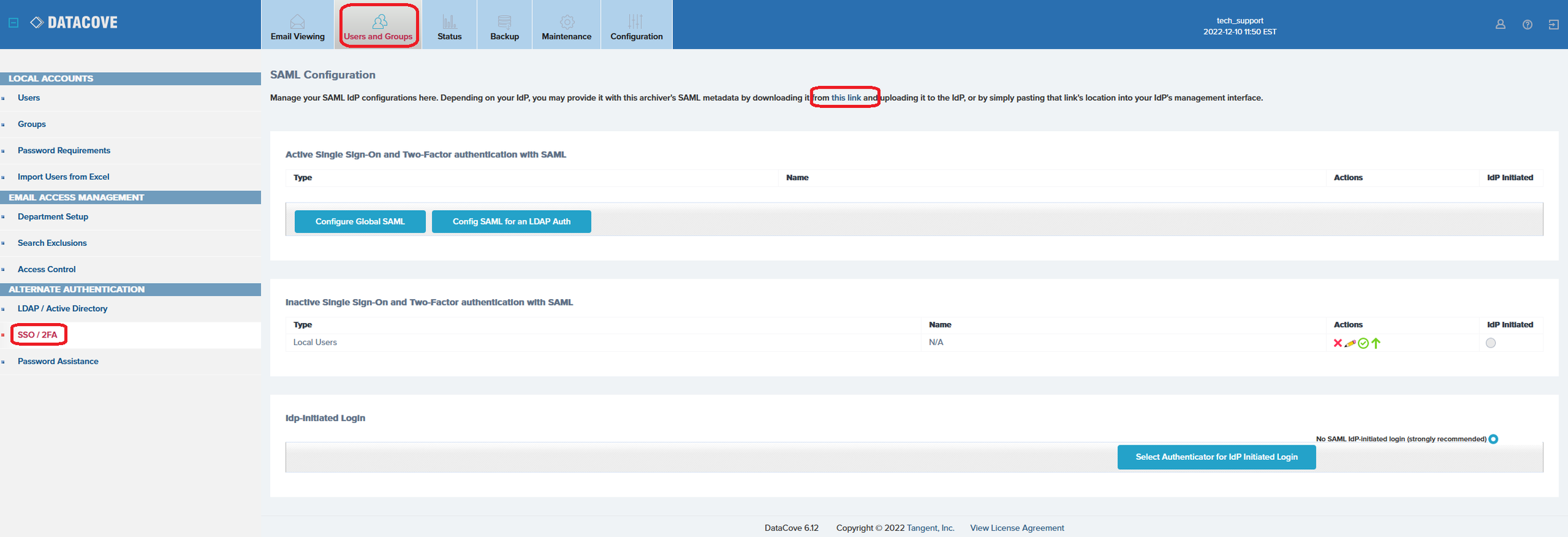Open the Email Viewing tab
The width and height of the screenshot is (1568, 537).
297,28
